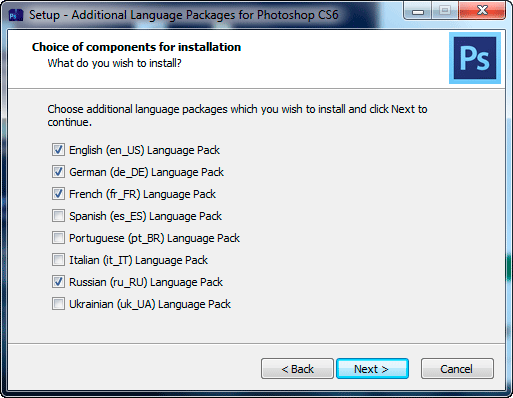This screenshot has height=398, width=513.
Task: Enable Spanish (es_ES) Language Pack
Action: 58,216
